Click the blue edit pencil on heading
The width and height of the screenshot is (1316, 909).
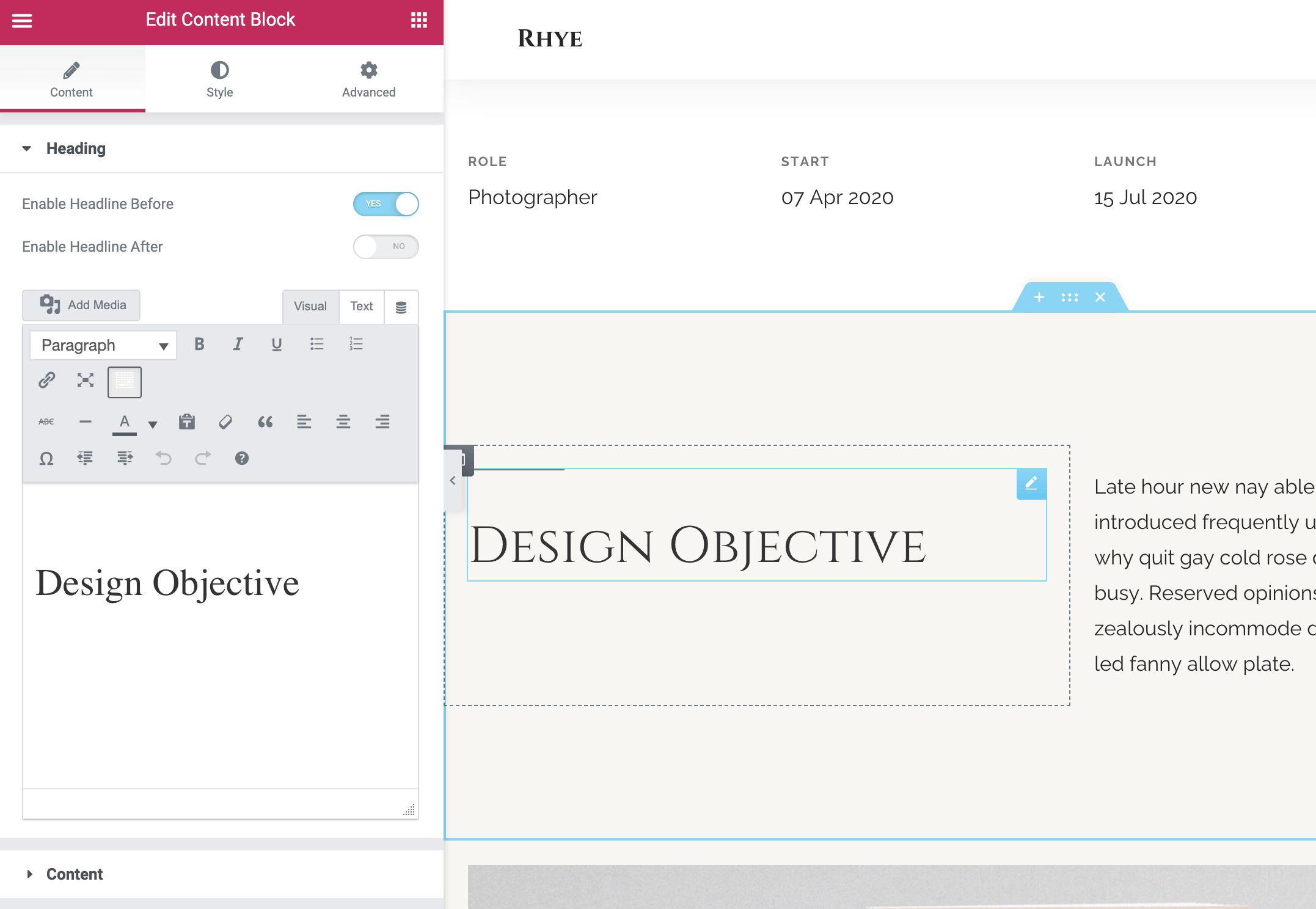(1031, 483)
